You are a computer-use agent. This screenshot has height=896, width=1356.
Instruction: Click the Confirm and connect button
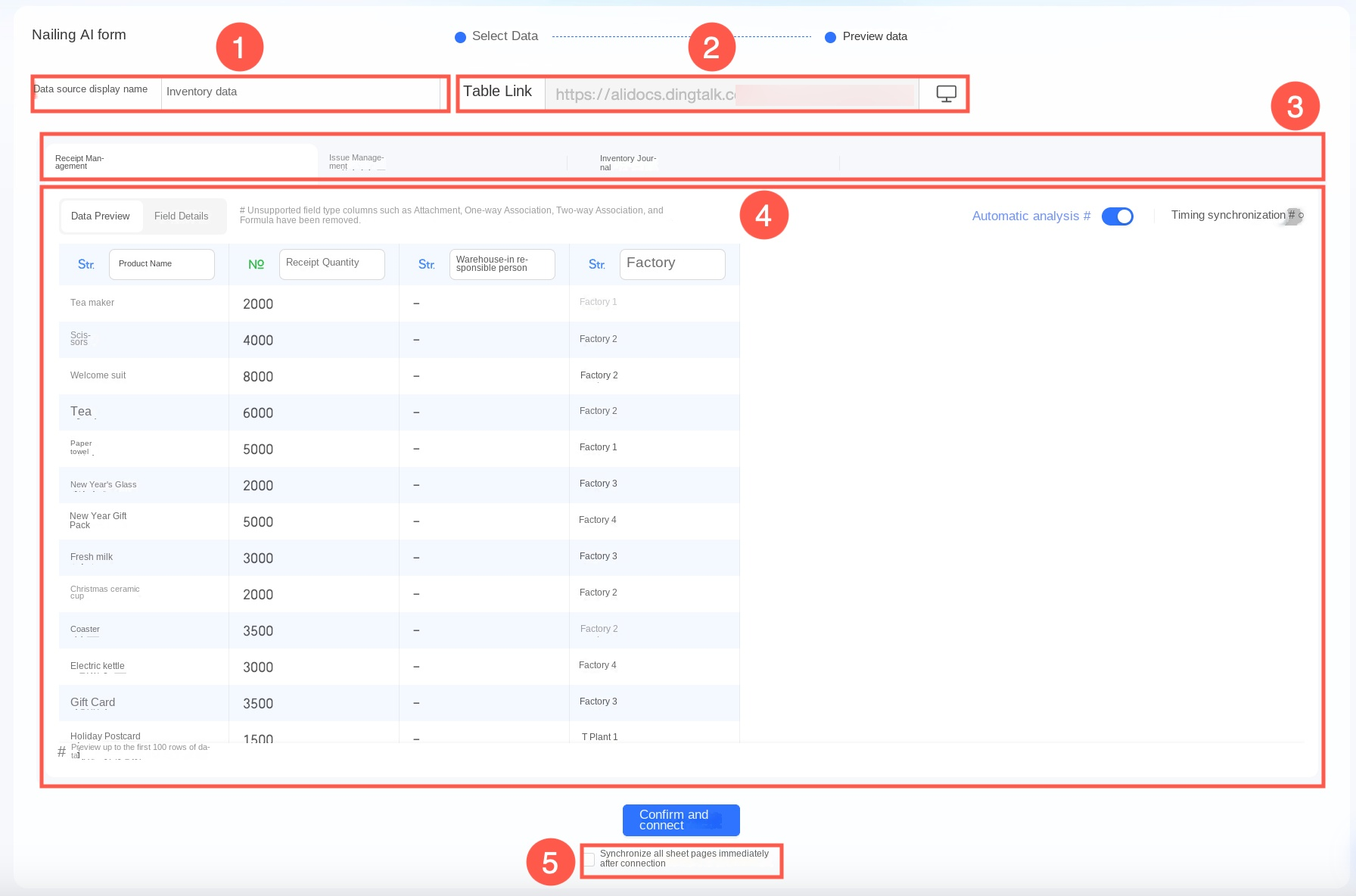(681, 820)
